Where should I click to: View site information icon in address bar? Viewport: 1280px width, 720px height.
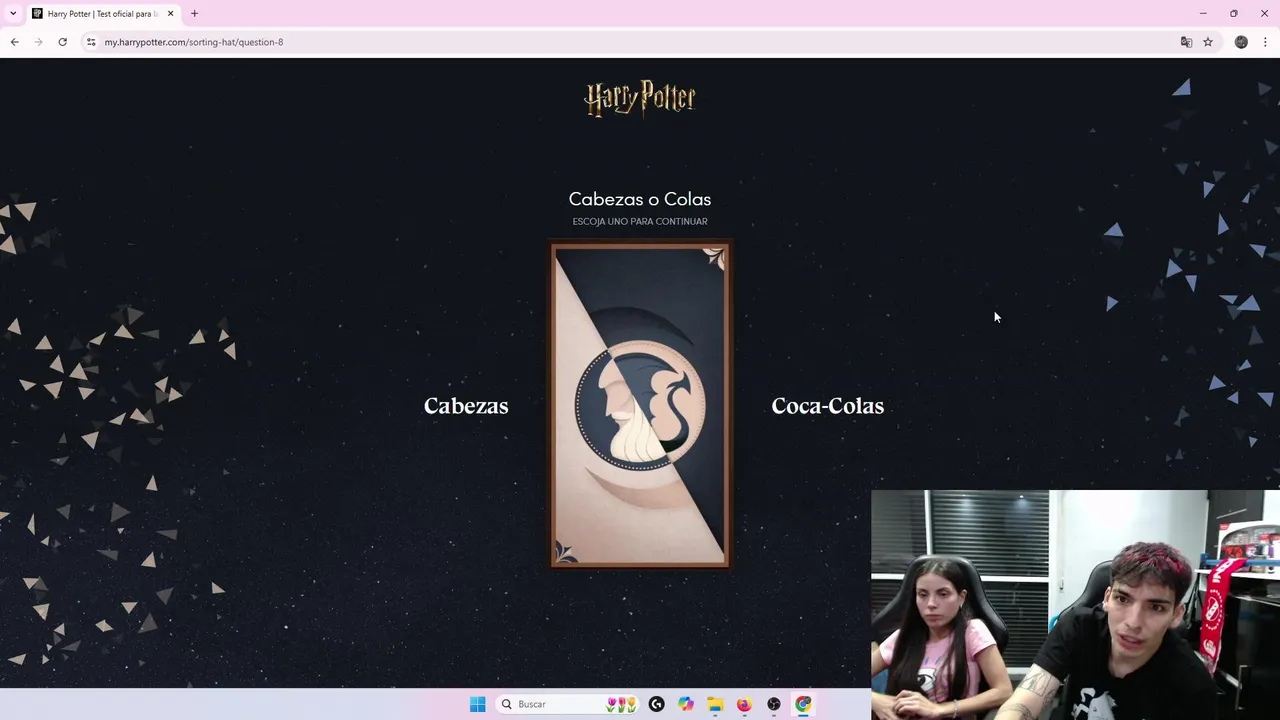click(x=91, y=42)
